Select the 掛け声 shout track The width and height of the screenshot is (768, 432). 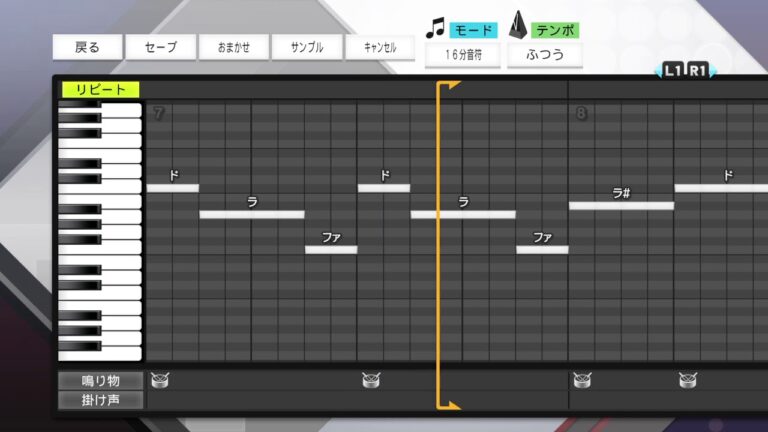(100, 400)
